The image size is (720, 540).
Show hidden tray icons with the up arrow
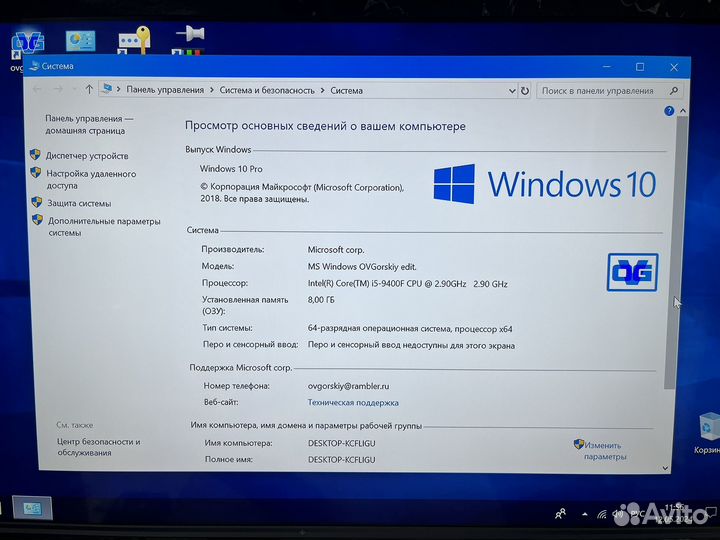585,514
